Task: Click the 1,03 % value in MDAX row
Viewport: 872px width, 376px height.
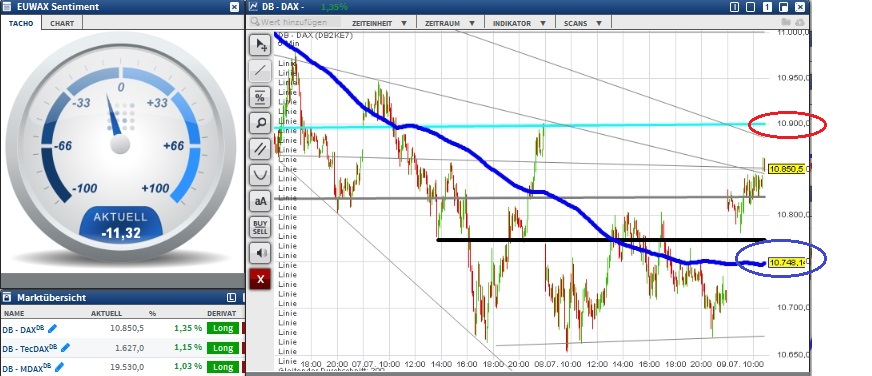Action: tap(188, 367)
